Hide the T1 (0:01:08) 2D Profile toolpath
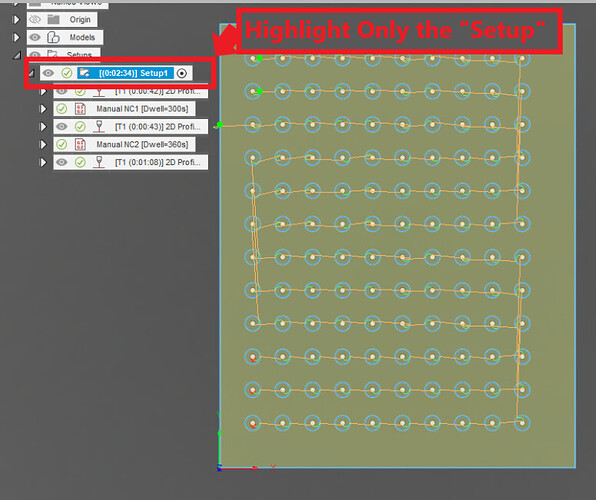This screenshot has width=596, height=500. (x=62, y=162)
